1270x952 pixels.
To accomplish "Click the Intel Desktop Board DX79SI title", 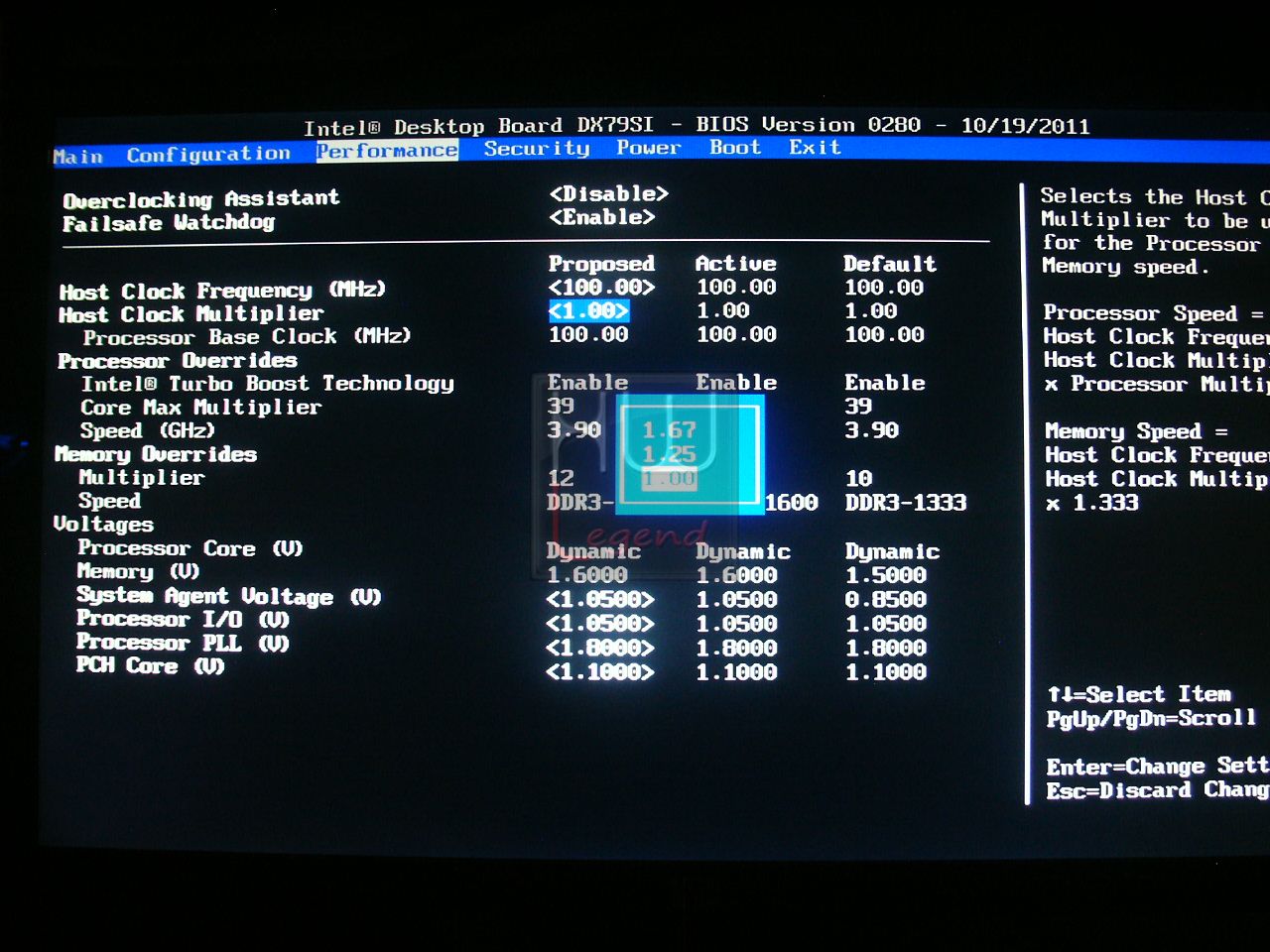I will (x=478, y=127).
